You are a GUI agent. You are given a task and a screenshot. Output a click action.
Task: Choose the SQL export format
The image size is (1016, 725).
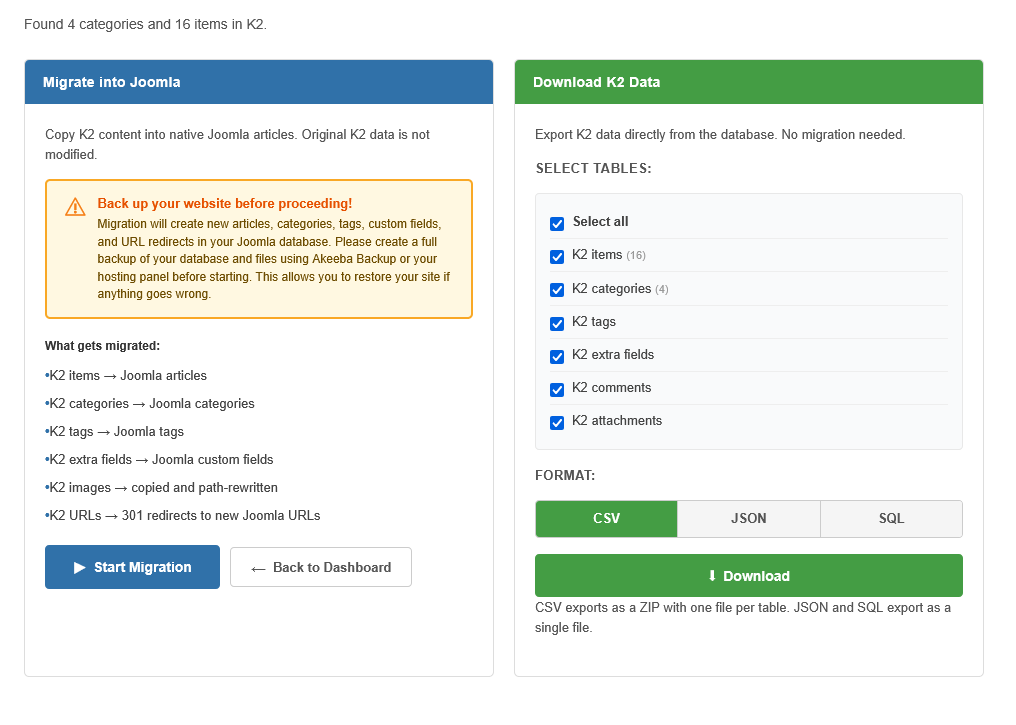click(891, 519)
